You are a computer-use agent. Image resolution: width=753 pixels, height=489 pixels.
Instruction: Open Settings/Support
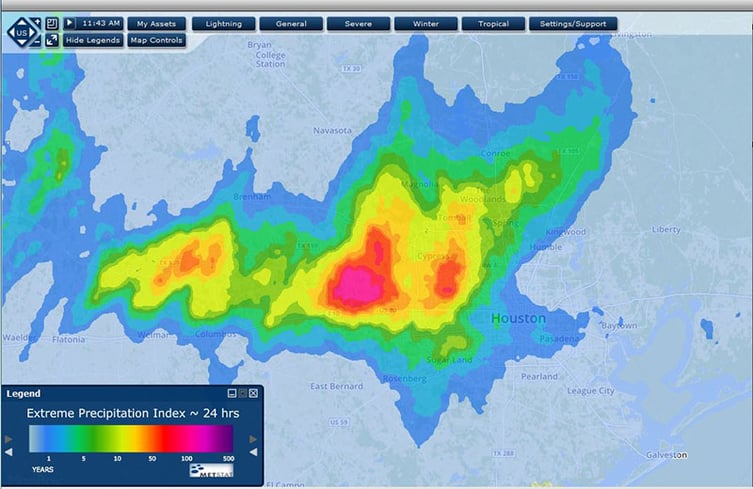click(572, 23)
